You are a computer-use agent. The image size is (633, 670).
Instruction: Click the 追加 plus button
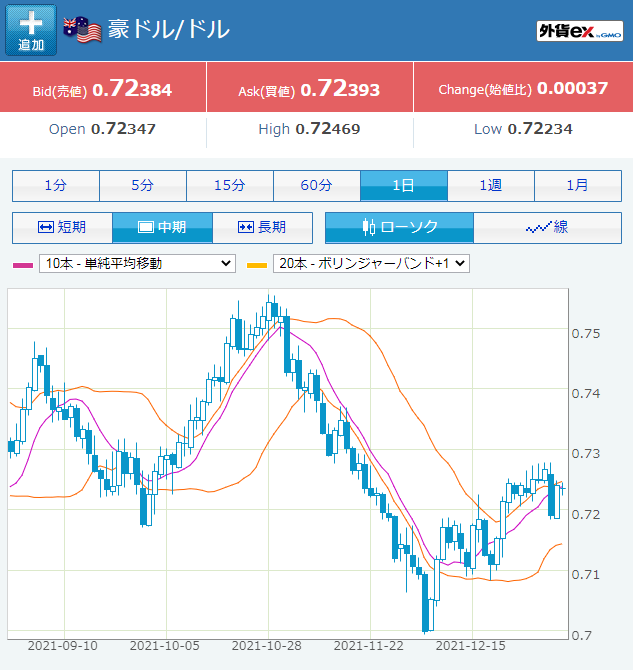(x=31, y=30)
